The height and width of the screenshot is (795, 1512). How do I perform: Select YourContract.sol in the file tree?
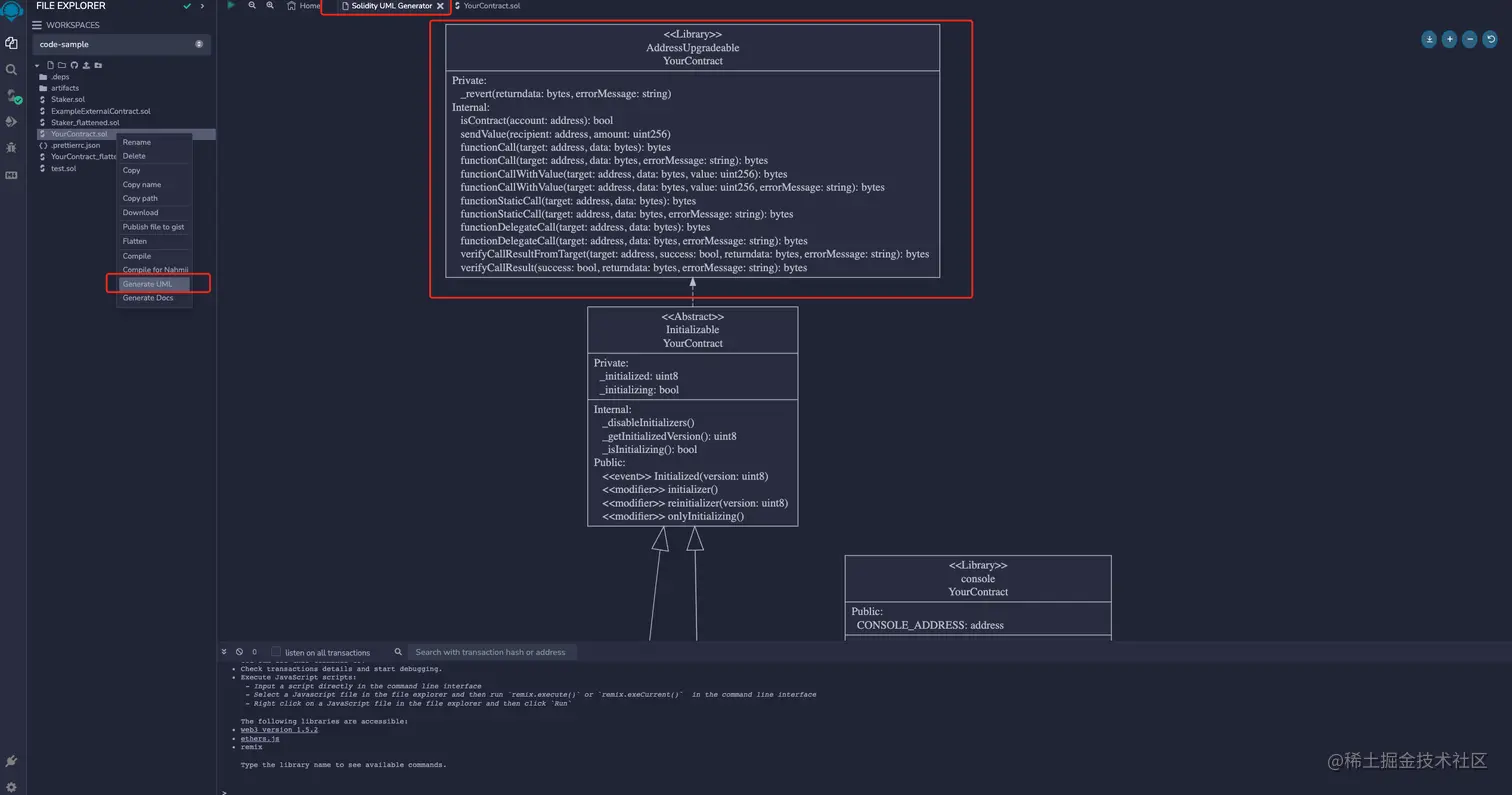point(78,134)
